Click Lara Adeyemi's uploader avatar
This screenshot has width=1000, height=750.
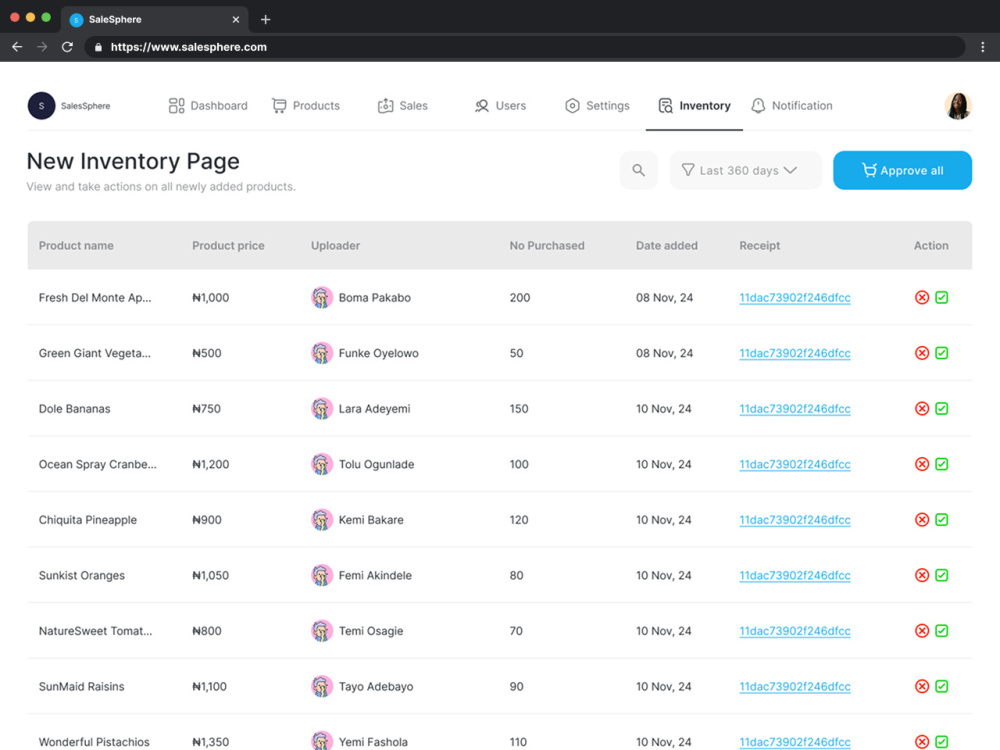pyautogui.click(x=322, y=408)
